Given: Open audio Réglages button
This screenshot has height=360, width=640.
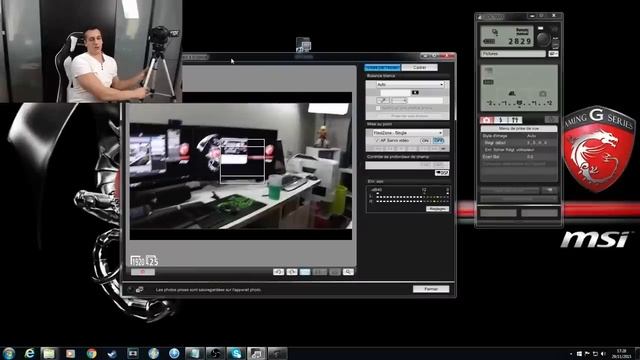Looking at the screenshot, I should point(437,209).
